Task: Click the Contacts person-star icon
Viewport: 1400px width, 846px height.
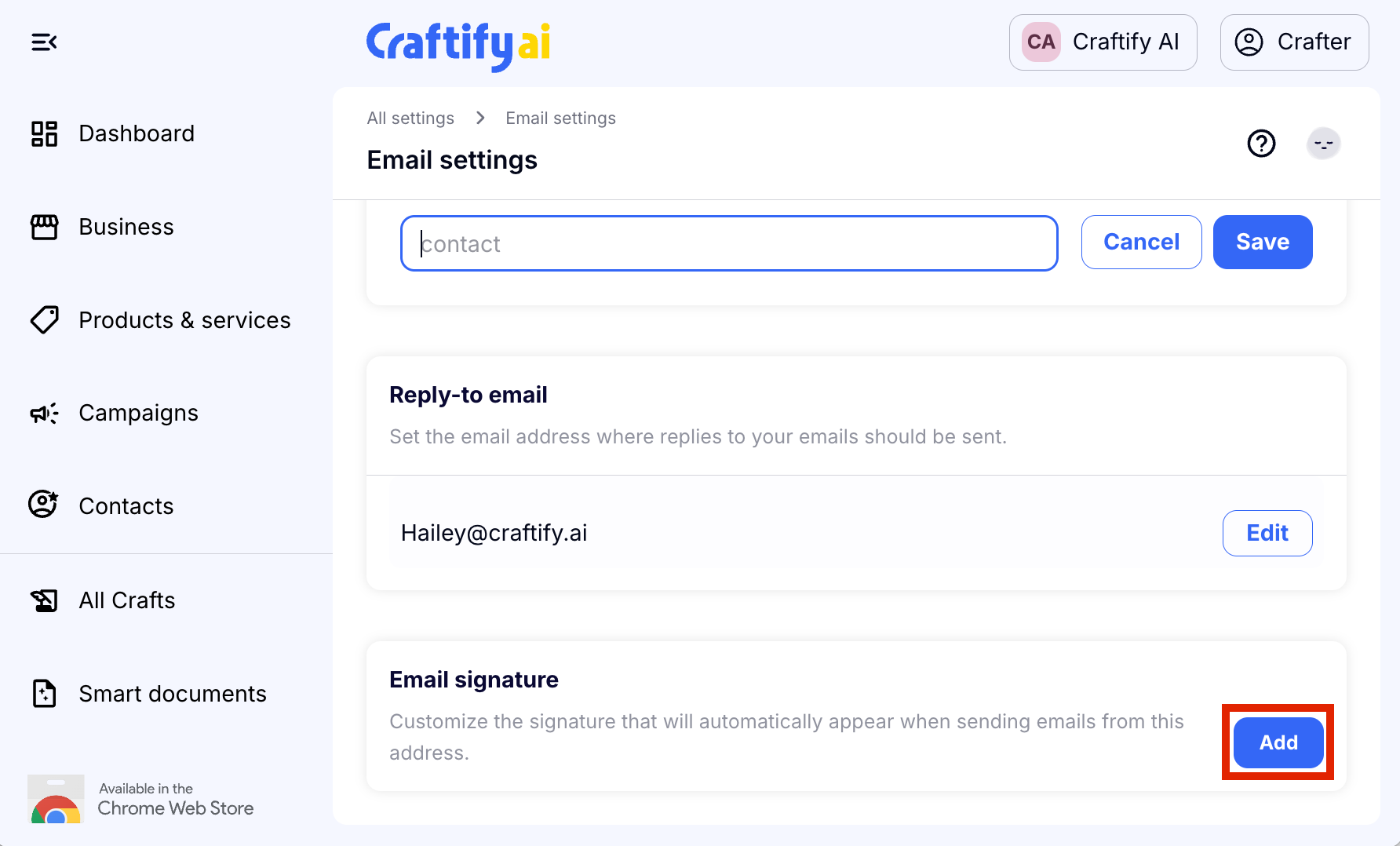Action: coord(44,504)
